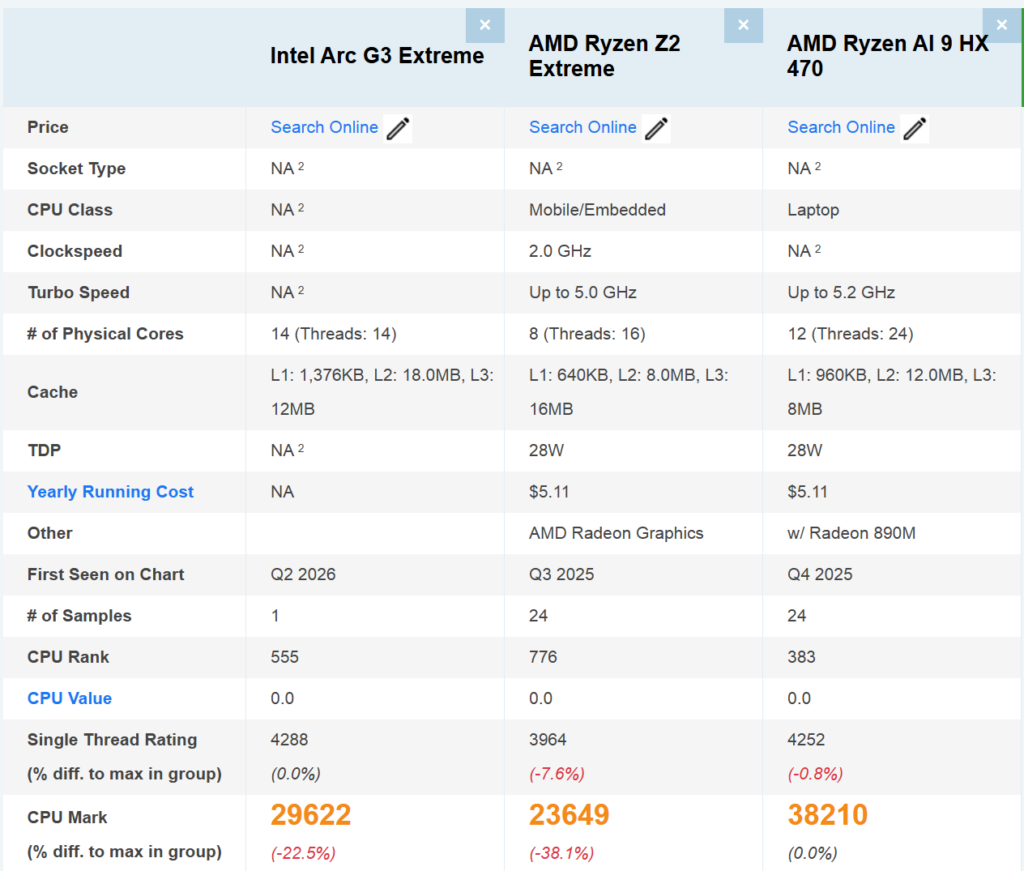The width and height of the screenshot is (1024, 871).
Task: Remove Intel Arc G3 Extreme from comparison
Action: (485, 25)
